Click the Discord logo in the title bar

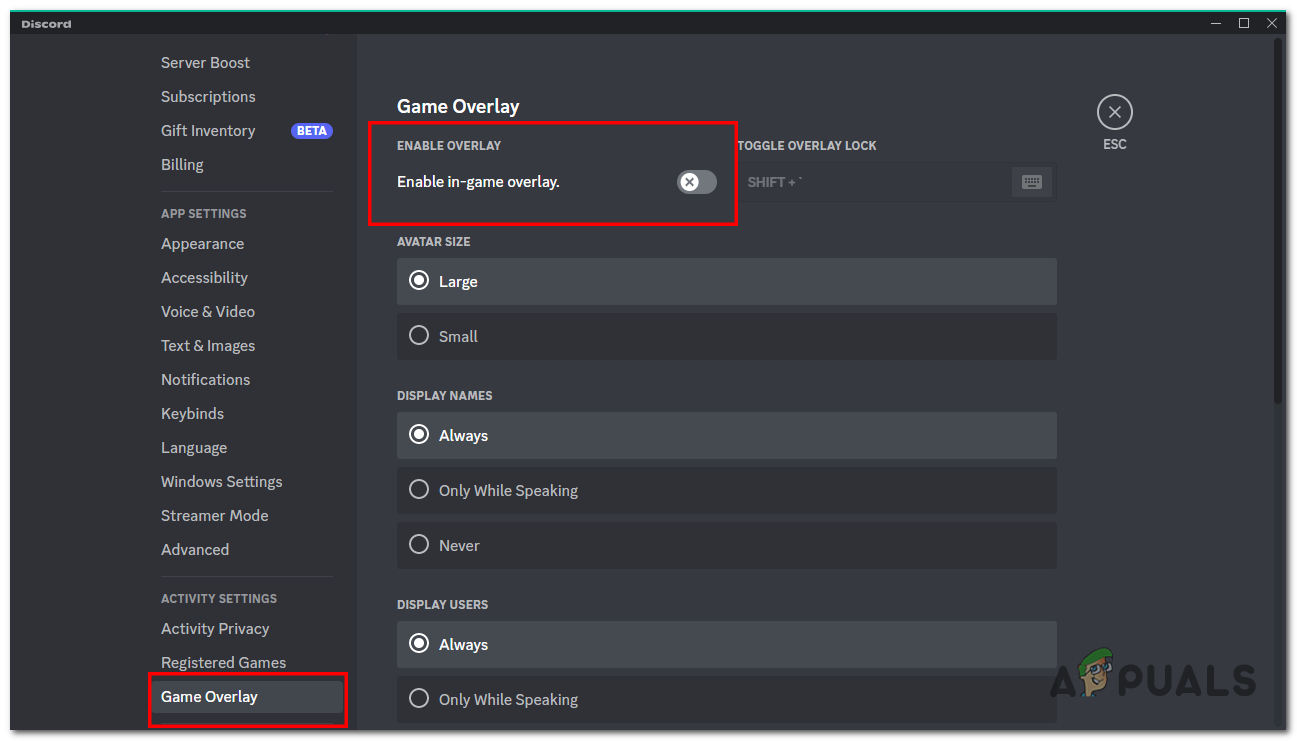tap(45, 23)
